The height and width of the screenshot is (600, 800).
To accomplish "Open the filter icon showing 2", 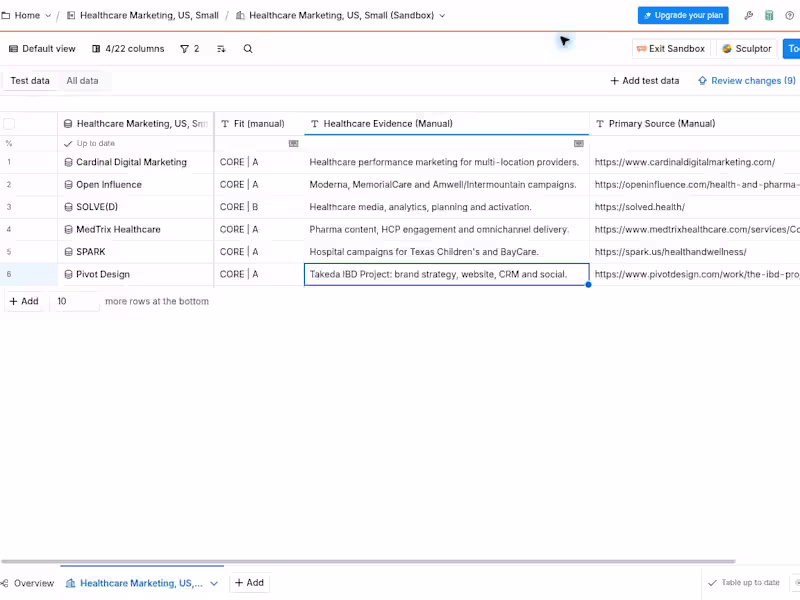I will [190, 49].
